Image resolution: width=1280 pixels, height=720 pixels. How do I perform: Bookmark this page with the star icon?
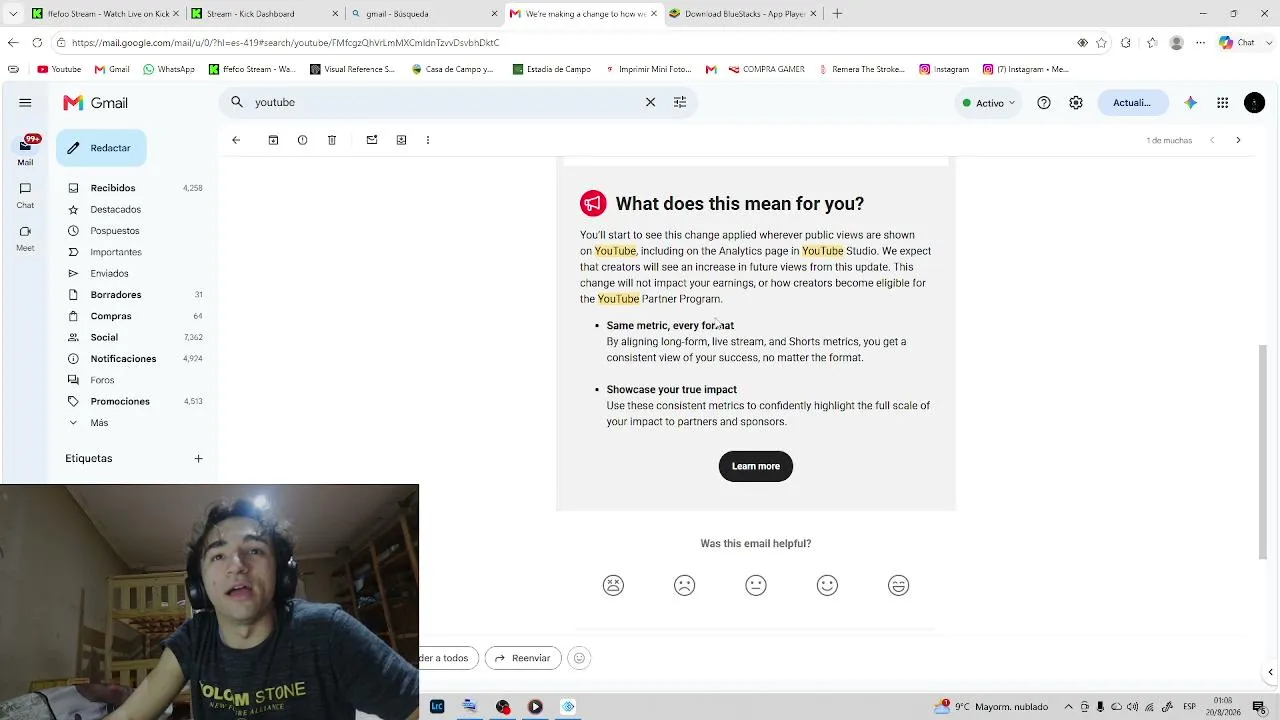pyautogui.click(x=1101, y=43)
